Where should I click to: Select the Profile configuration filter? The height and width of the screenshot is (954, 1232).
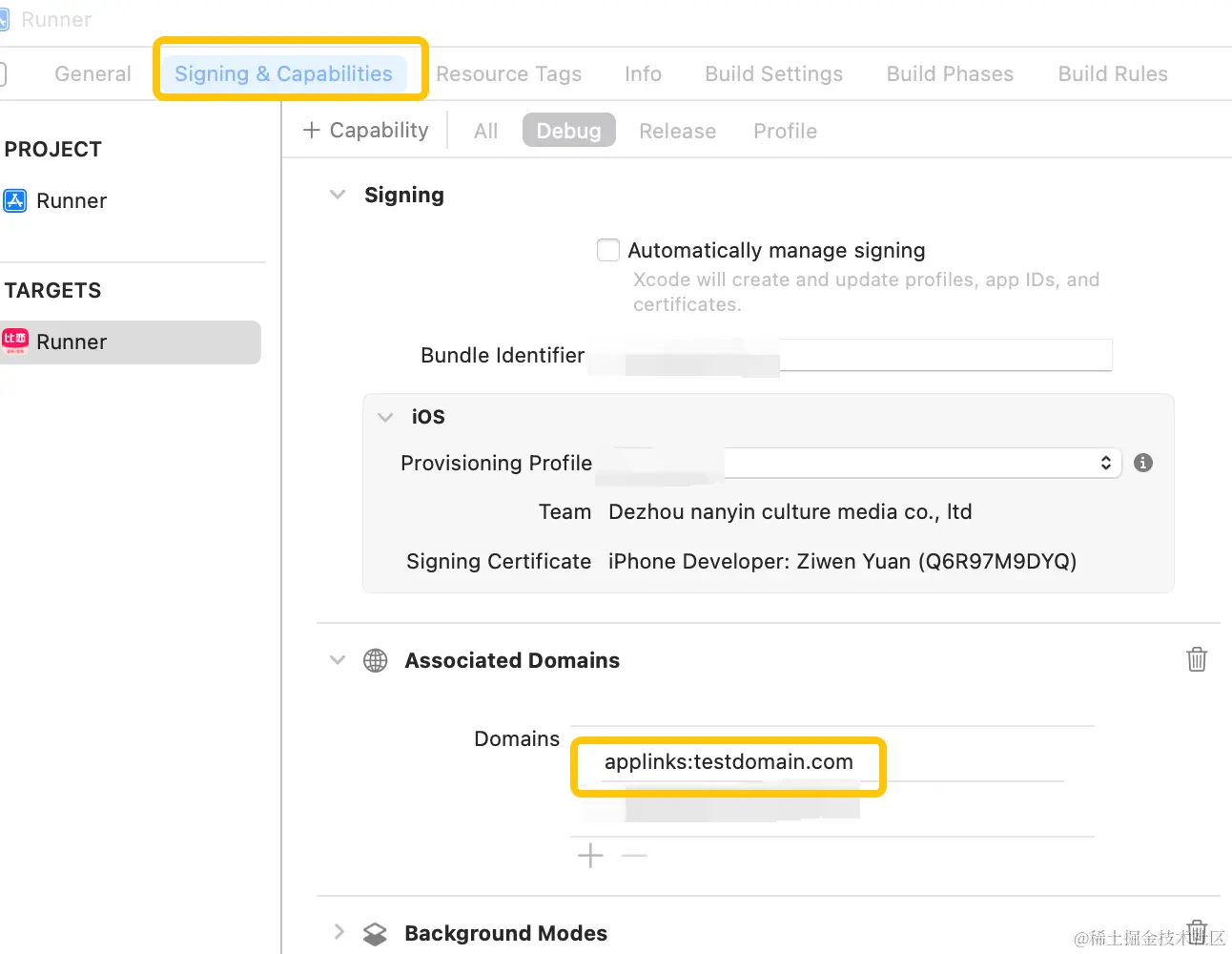pos(785,131)
